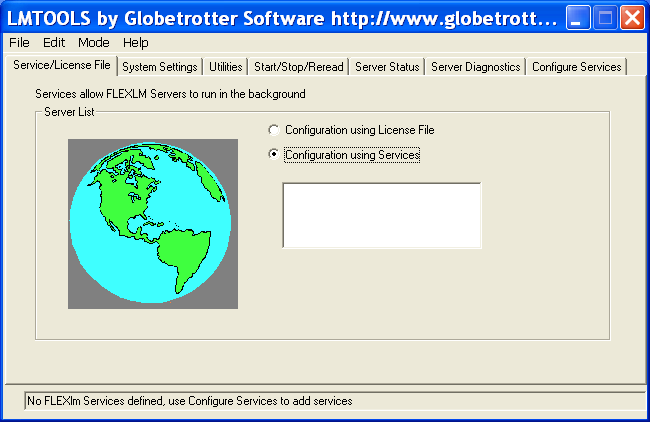The width and height of the screenshot is (650, 422).
Task: Minimize the LMTOOLS window
Action: click(578, 18)
